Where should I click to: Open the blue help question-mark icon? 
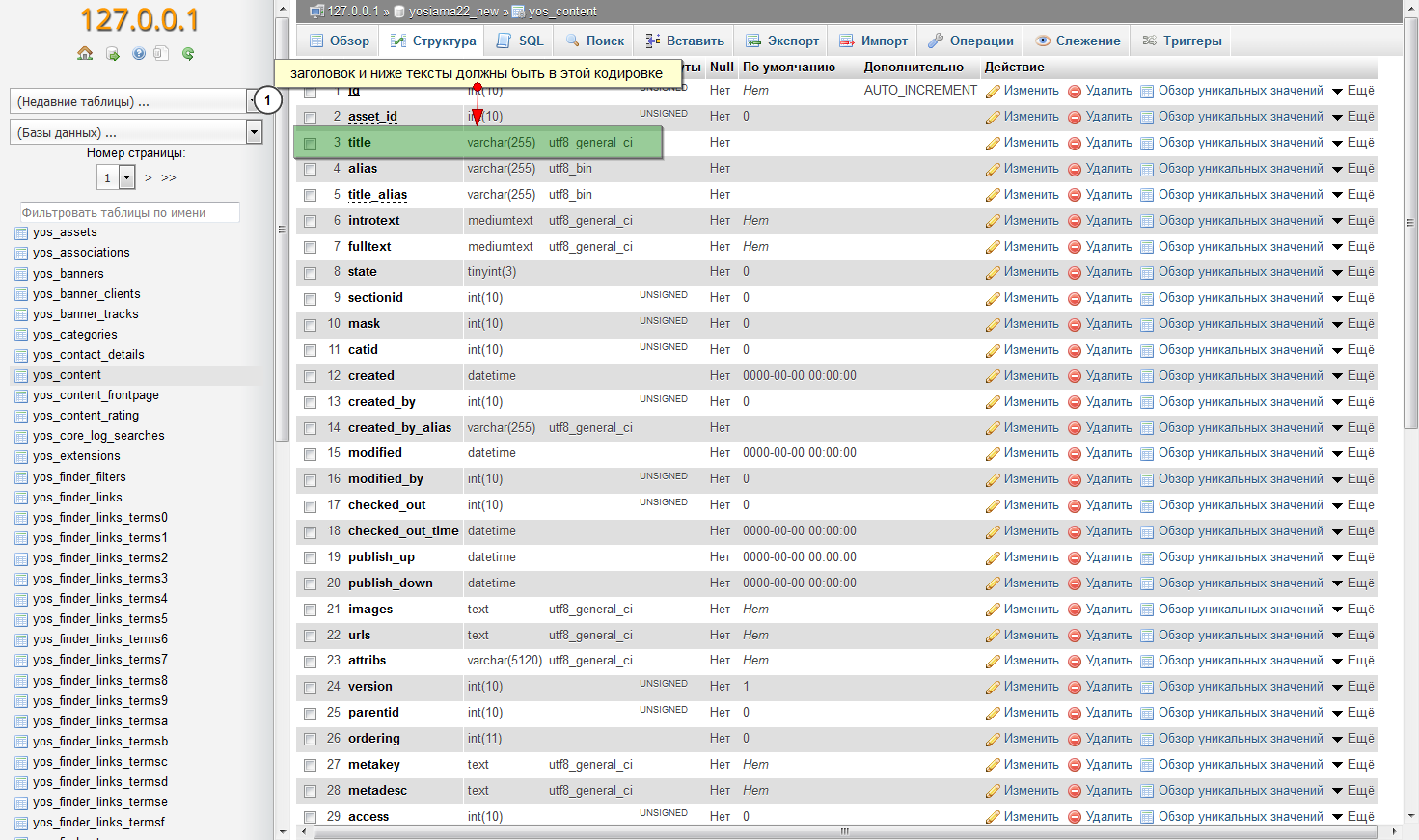[139, 54]
